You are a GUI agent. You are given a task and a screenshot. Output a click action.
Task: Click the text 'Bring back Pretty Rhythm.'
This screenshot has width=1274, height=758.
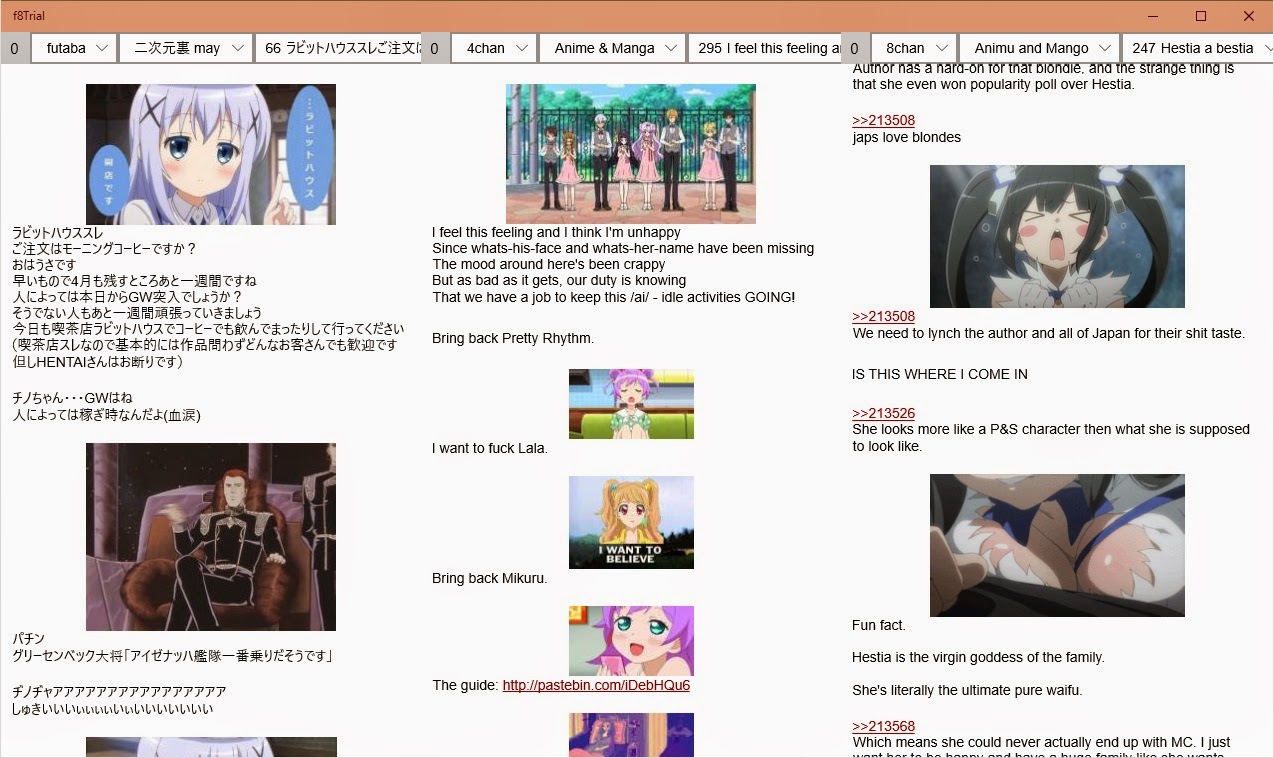click(513, 338)
